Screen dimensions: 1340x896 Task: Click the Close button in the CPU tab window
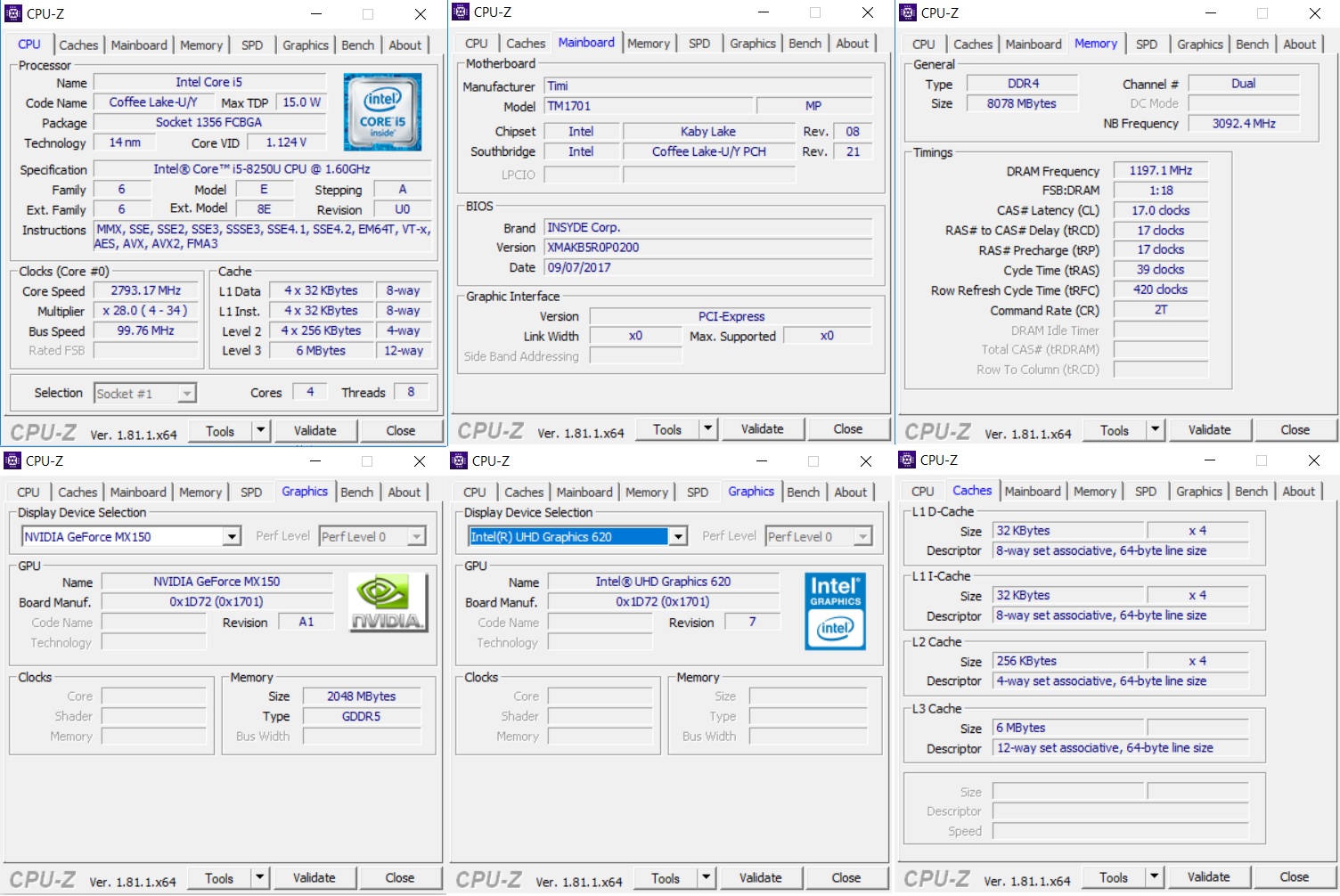click(401, 431)
